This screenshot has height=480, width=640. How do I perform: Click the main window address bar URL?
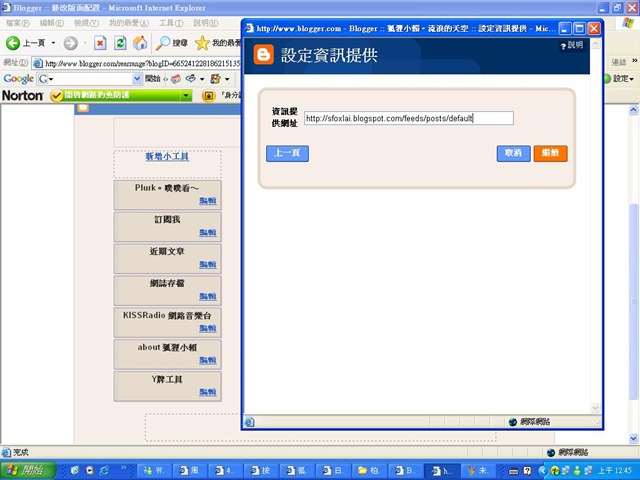(x=142, y=63)
